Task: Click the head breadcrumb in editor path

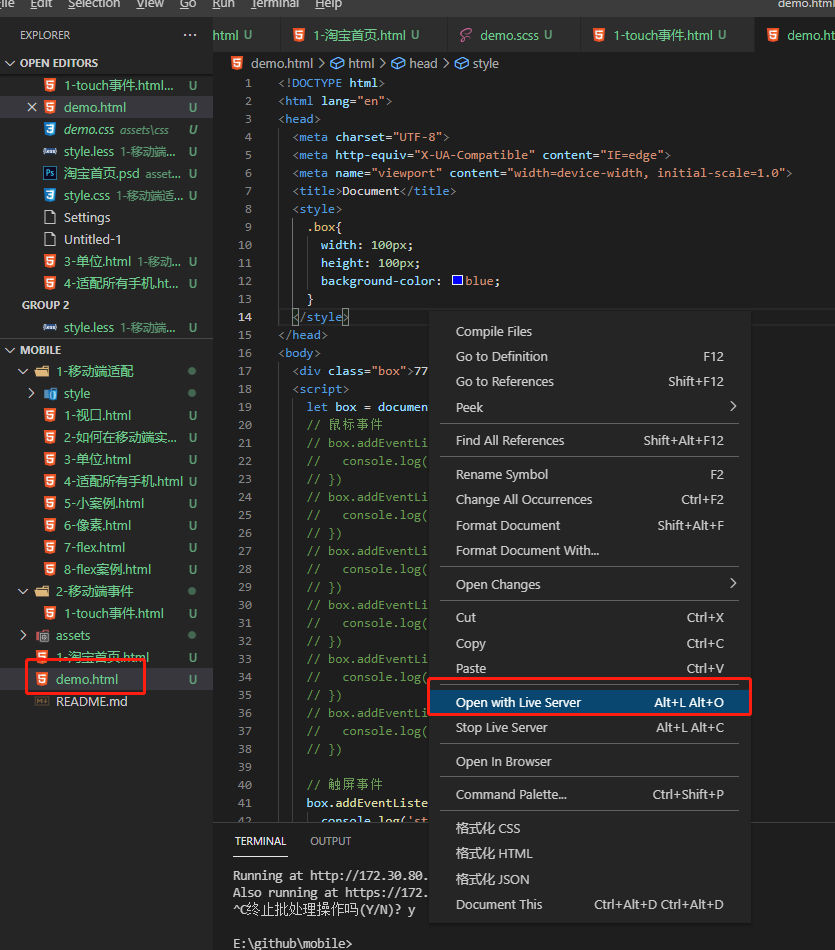Action: click(x=422, y=63)
